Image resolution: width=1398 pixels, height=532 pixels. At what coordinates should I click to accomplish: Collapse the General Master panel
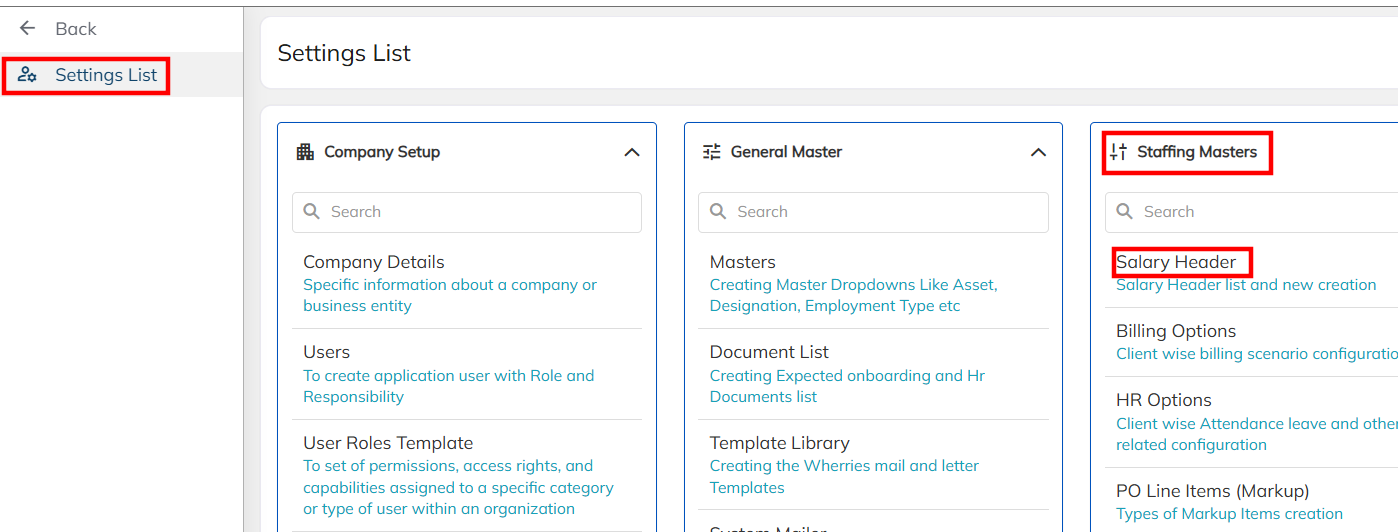click(1038, 152)
